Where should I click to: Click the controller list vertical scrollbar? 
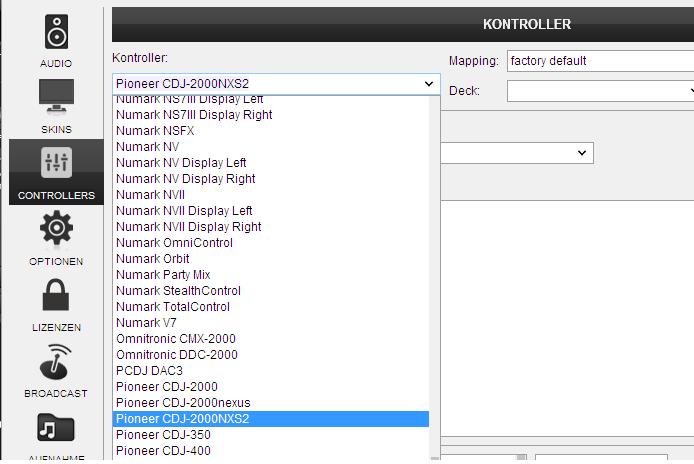pyautogui.click(x=434, y=277)
